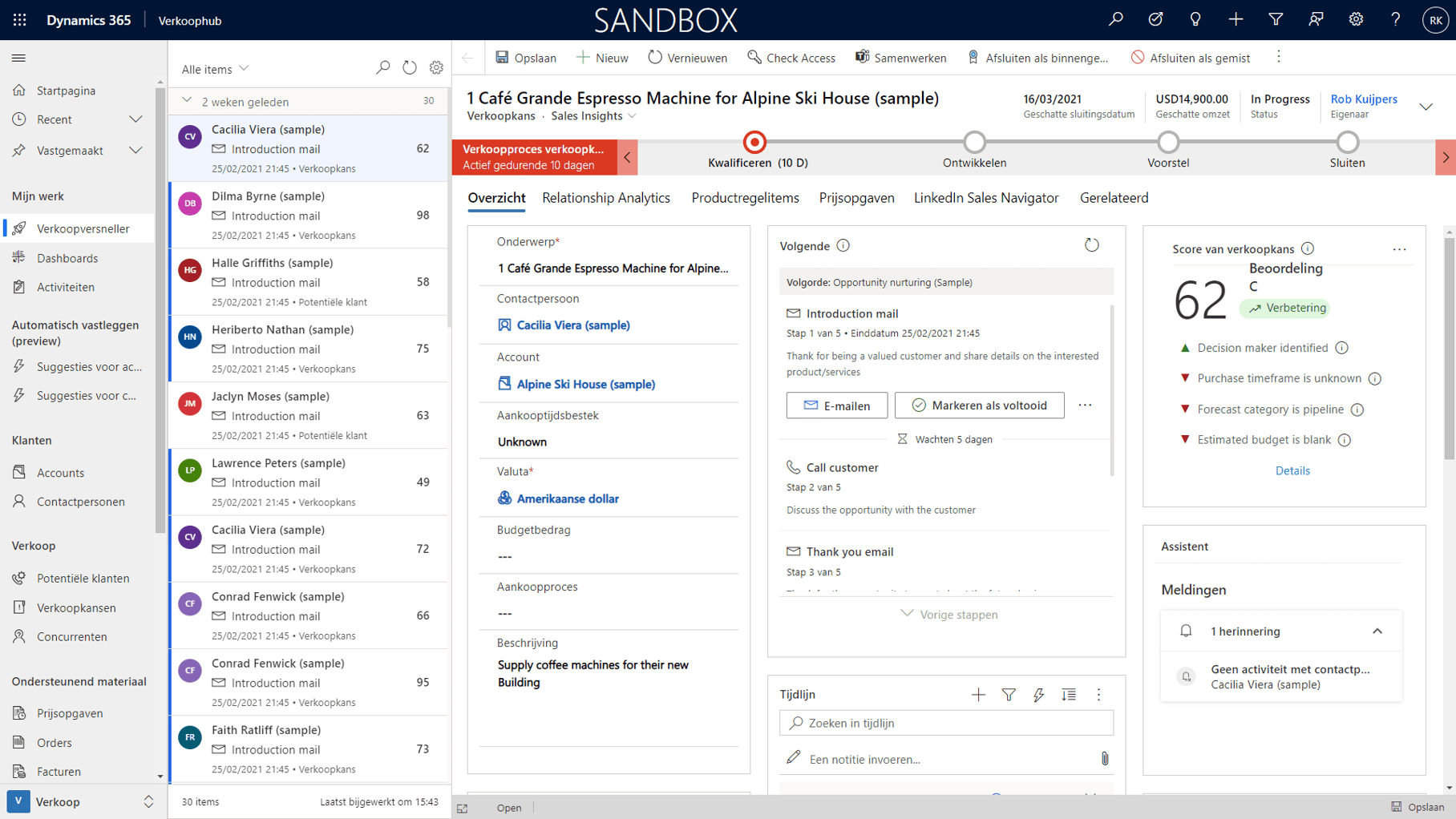This screenshot has width=1456, height=819.
Task: Open the settings gear in the header
Action: 1356,19
